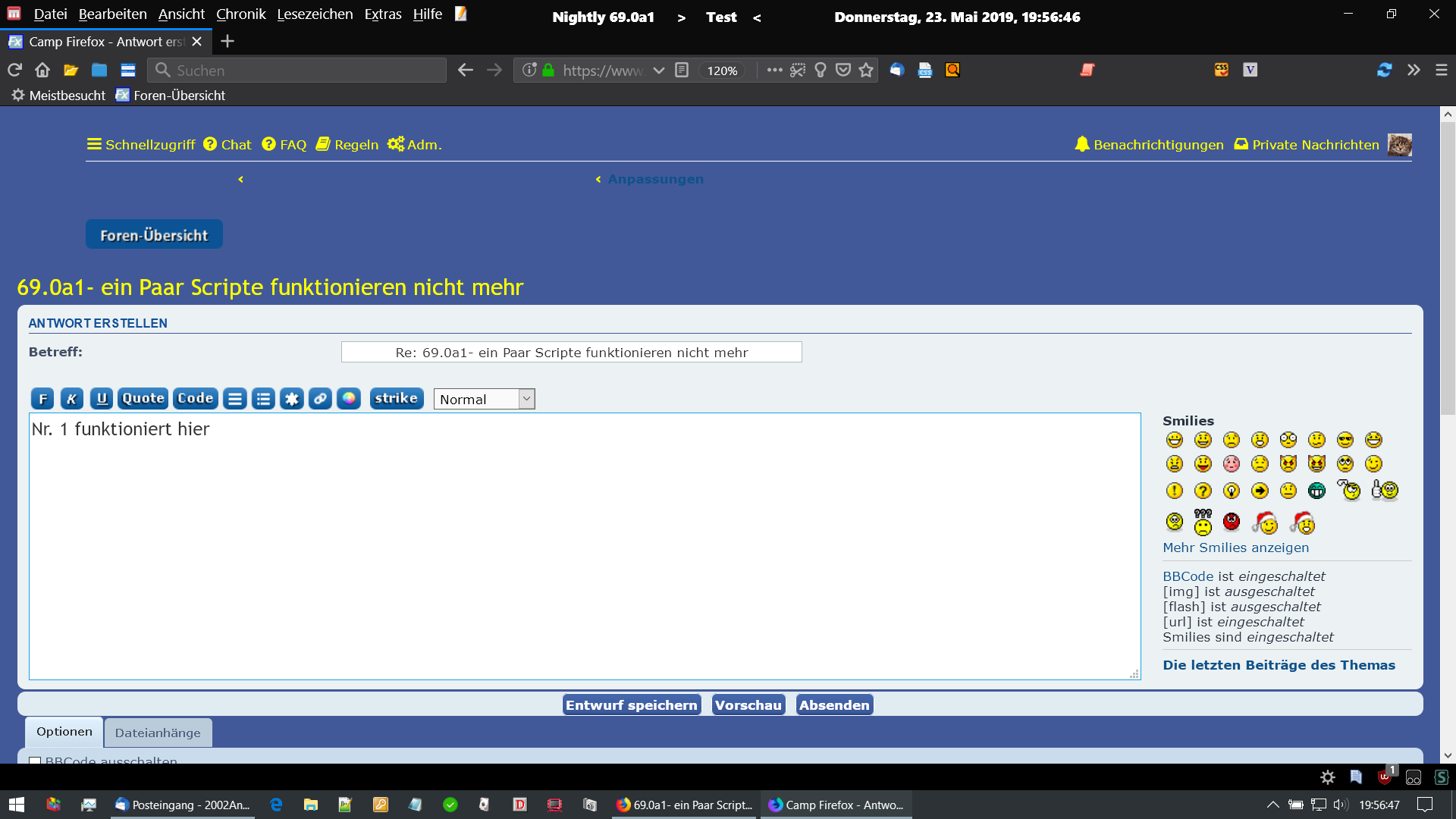The height and width of the screenshot is (819, 1456).
Task: Click the Absenden button
Action: tap(834, 705)
